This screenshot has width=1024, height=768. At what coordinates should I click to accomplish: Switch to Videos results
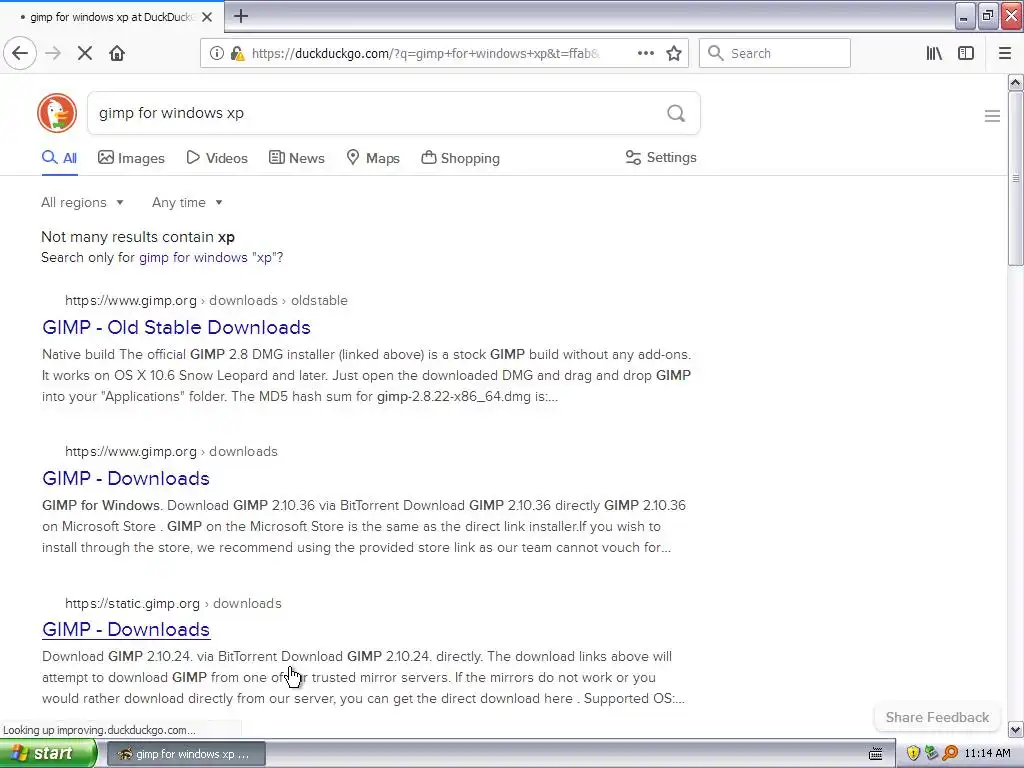click(217, 158)
